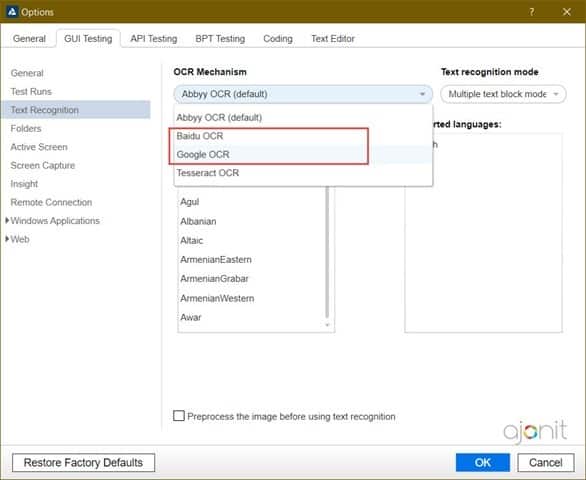
Task: Switch to the Coding tab
Action: pyautogui.click(x=278, y=39)
